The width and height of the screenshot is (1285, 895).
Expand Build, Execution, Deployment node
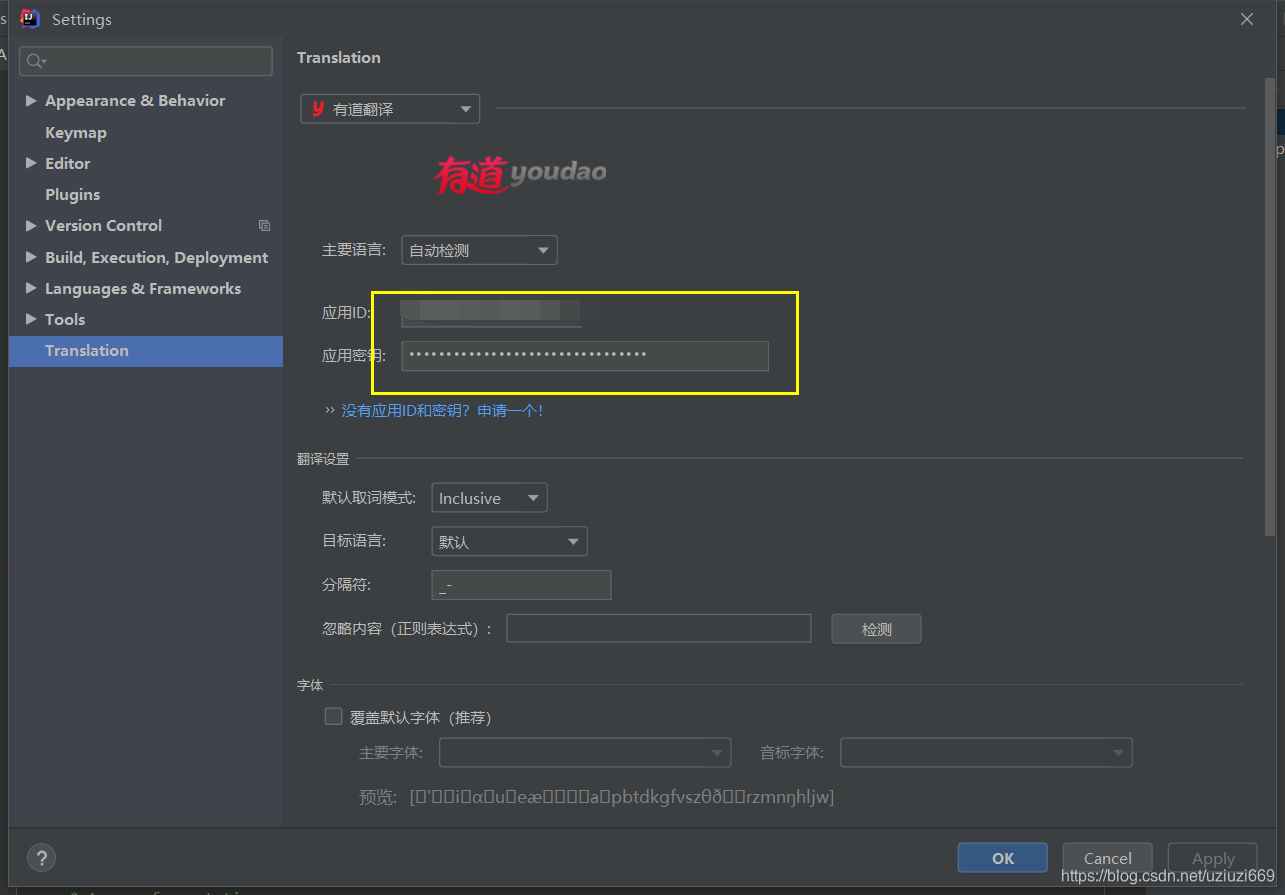(31, 257)
